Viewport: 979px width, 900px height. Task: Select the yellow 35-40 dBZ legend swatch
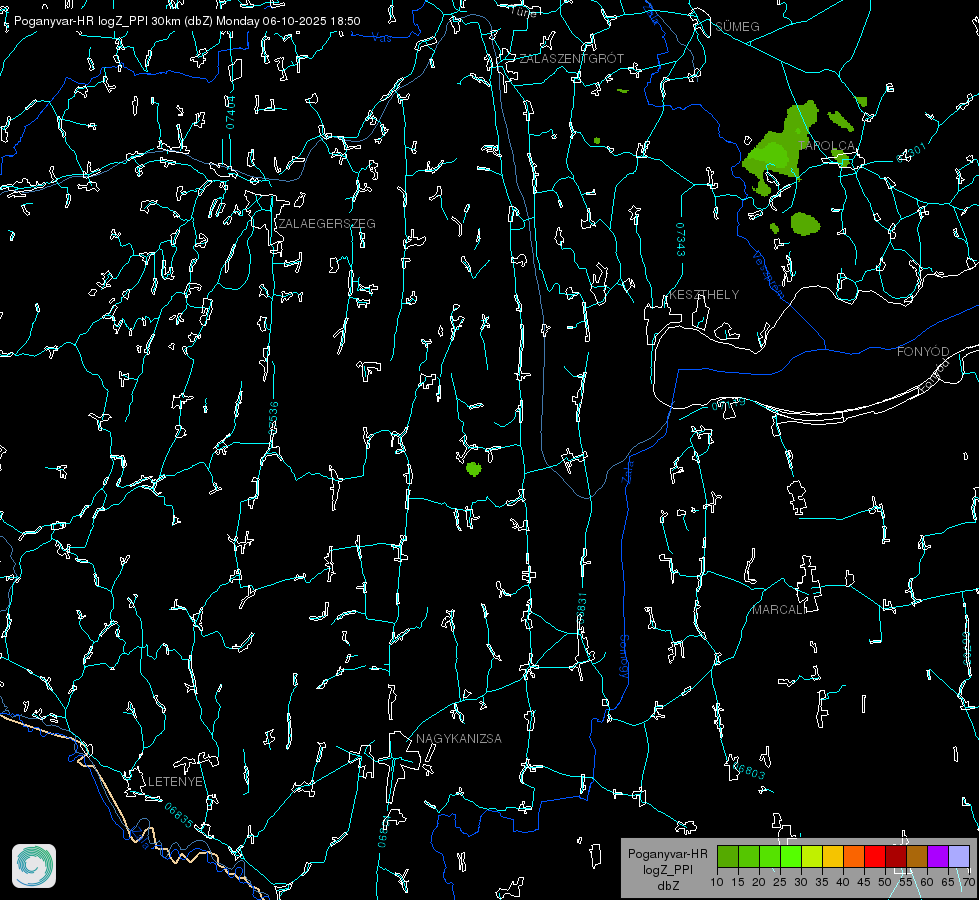coord(833,856)
